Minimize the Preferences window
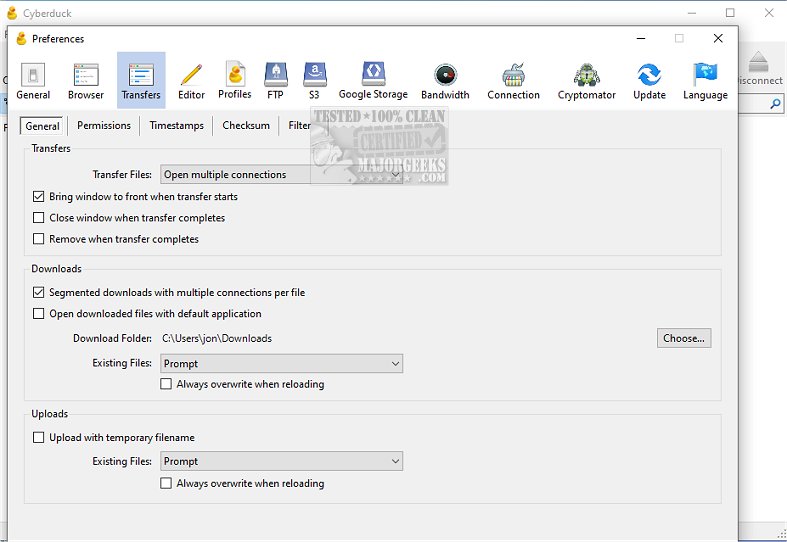The width and height of the screenshot is (787, 542). [x=641, y=38]
